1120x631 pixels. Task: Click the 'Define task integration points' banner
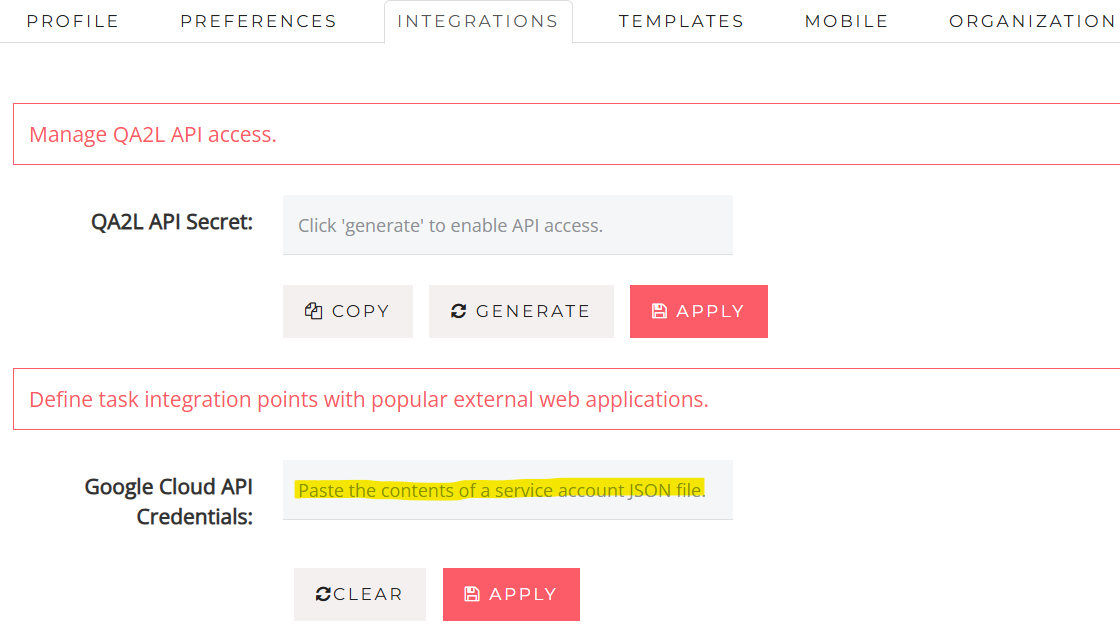click(565, 399)
